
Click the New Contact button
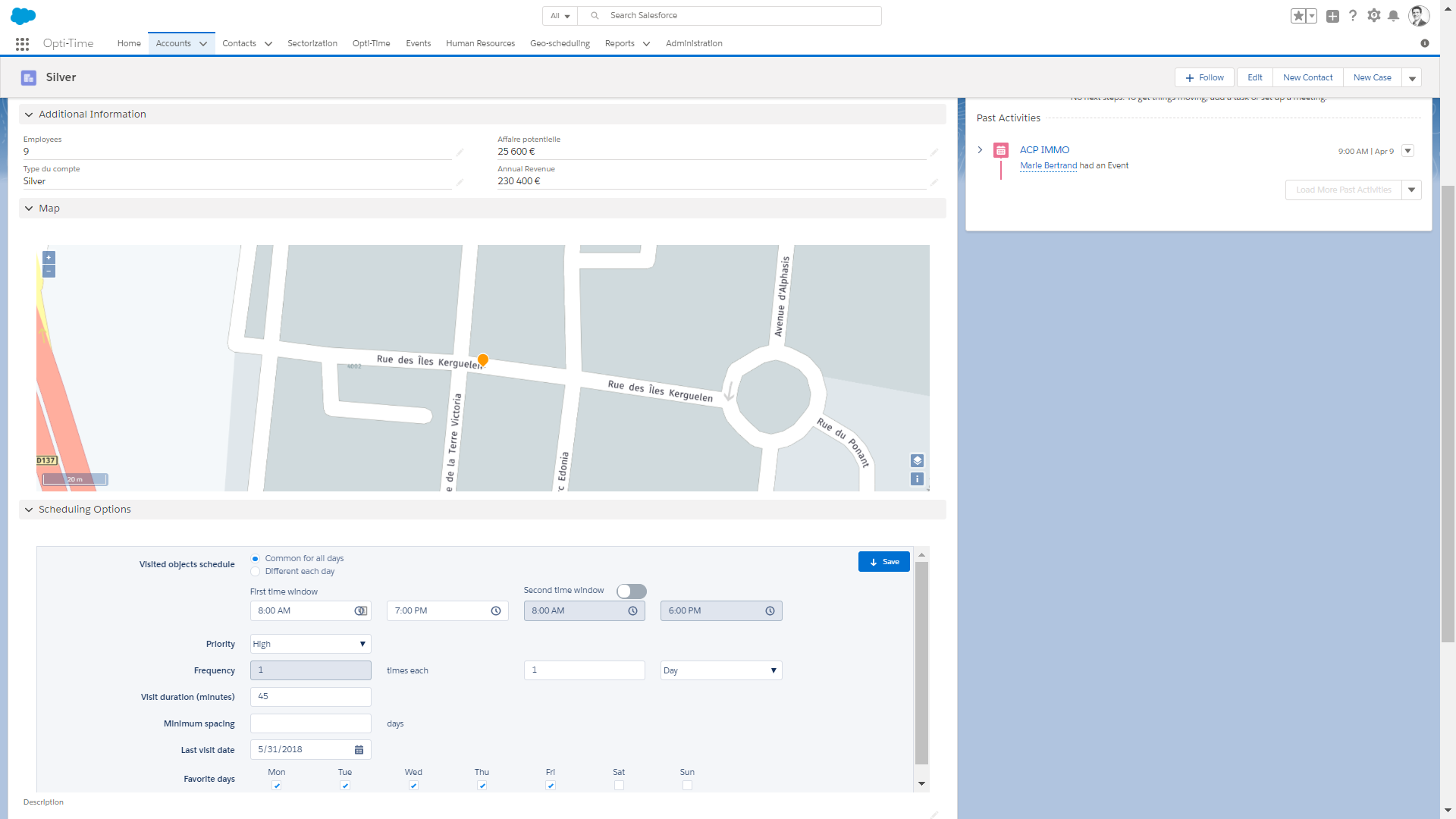coord(1307,78)
